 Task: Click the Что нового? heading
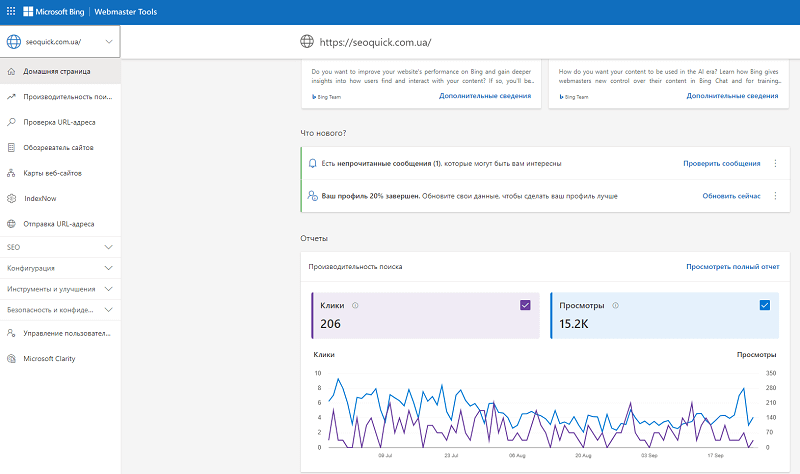click(x=323, y=133)
